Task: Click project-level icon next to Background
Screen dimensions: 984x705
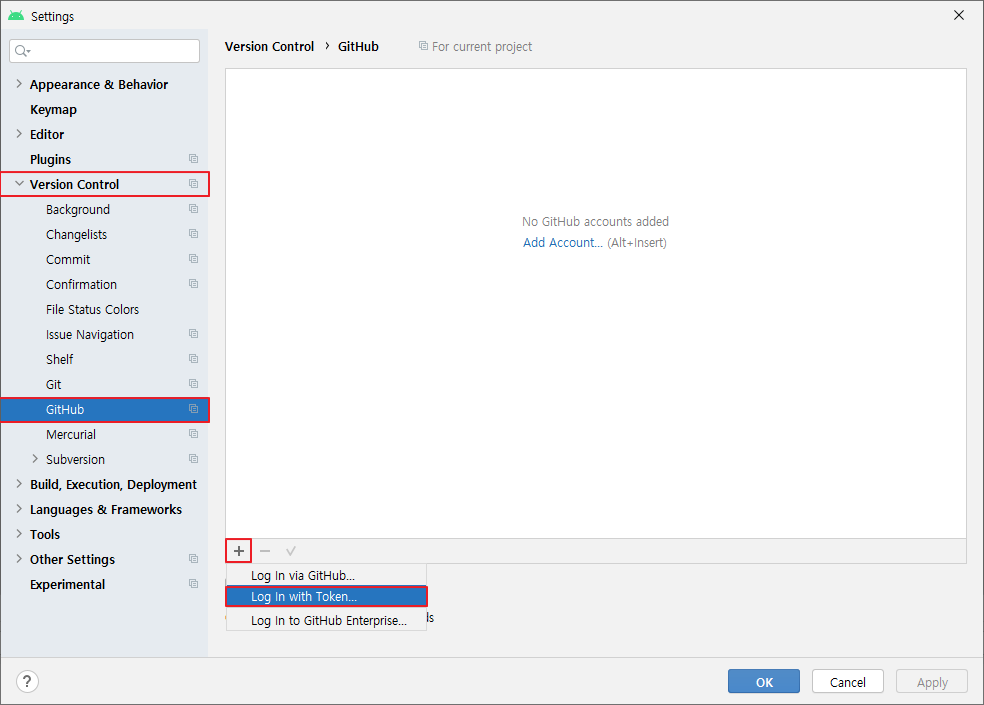Action: (193, 209)
